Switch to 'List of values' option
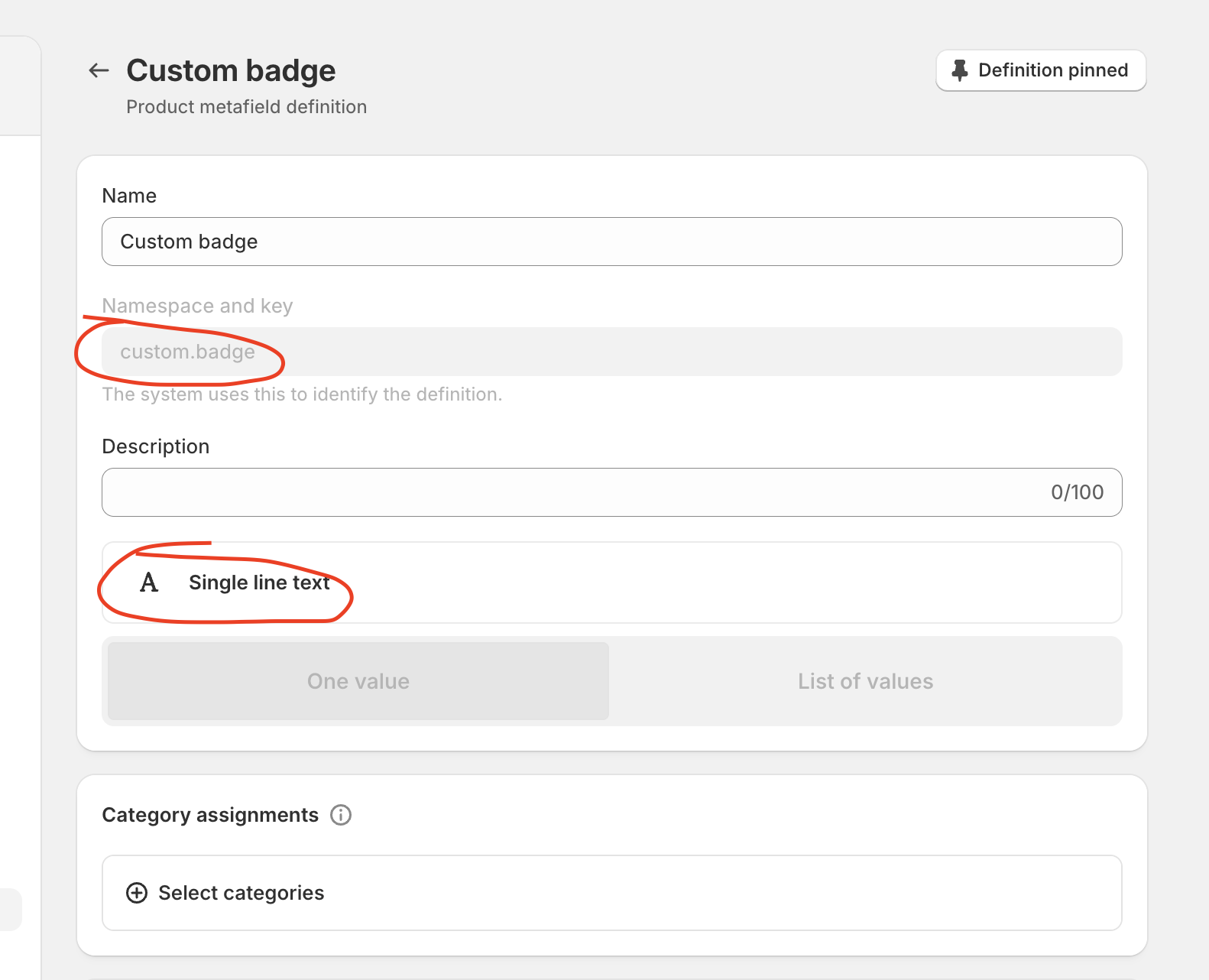This screenshot has height=980, width=1209. tap(865, 681)
